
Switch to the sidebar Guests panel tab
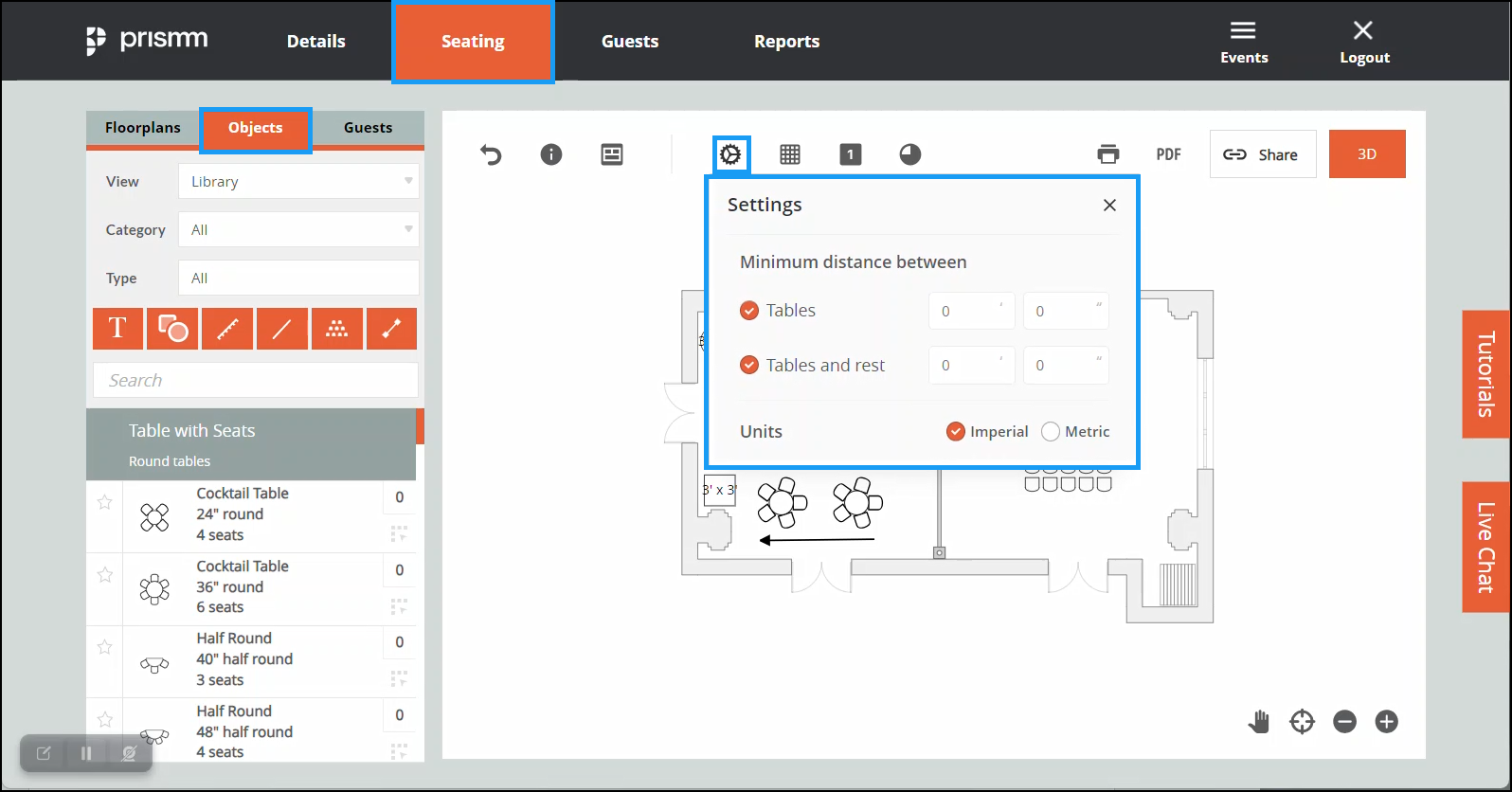[x=369, y=128]
